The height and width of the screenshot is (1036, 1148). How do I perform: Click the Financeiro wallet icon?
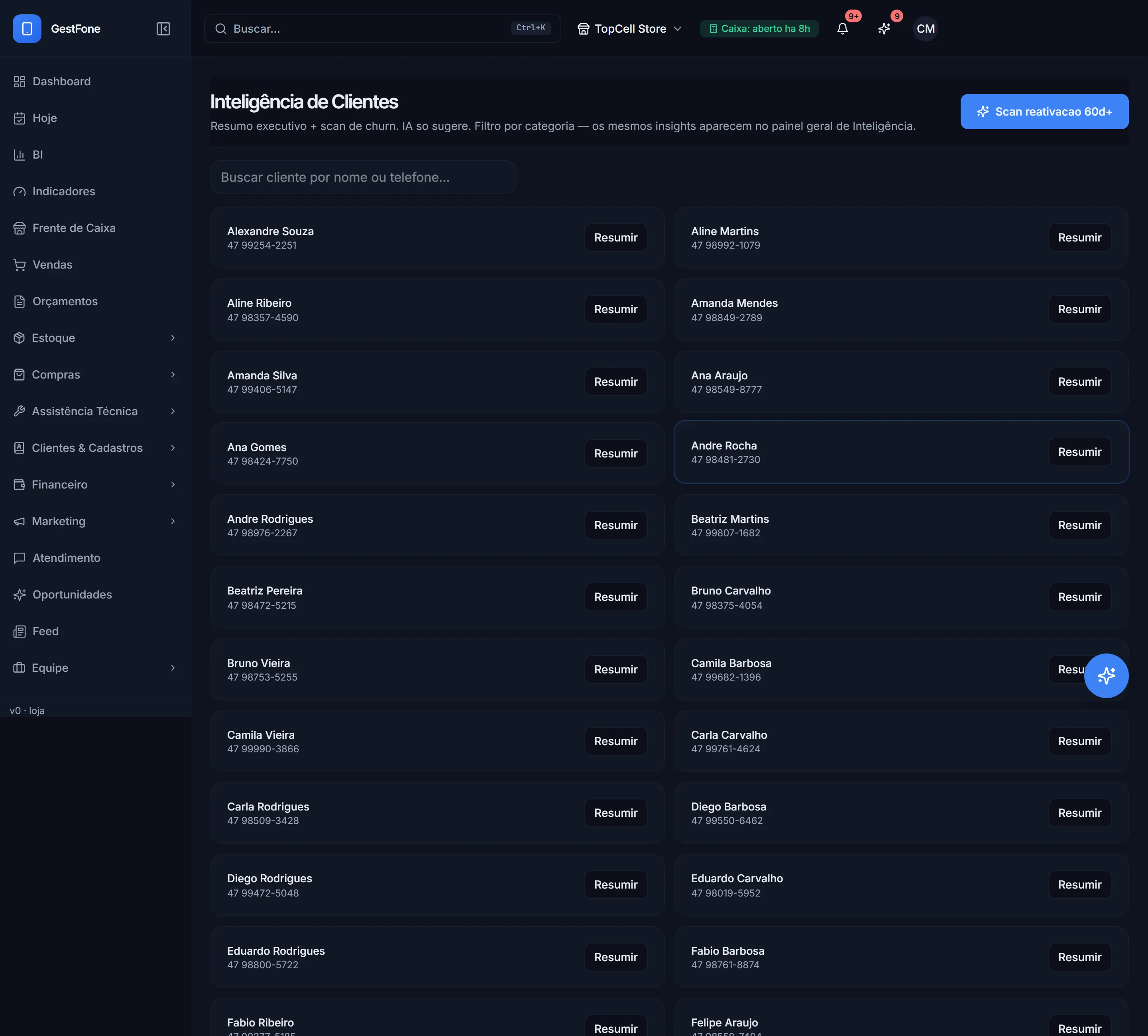[x=20, y=485]
